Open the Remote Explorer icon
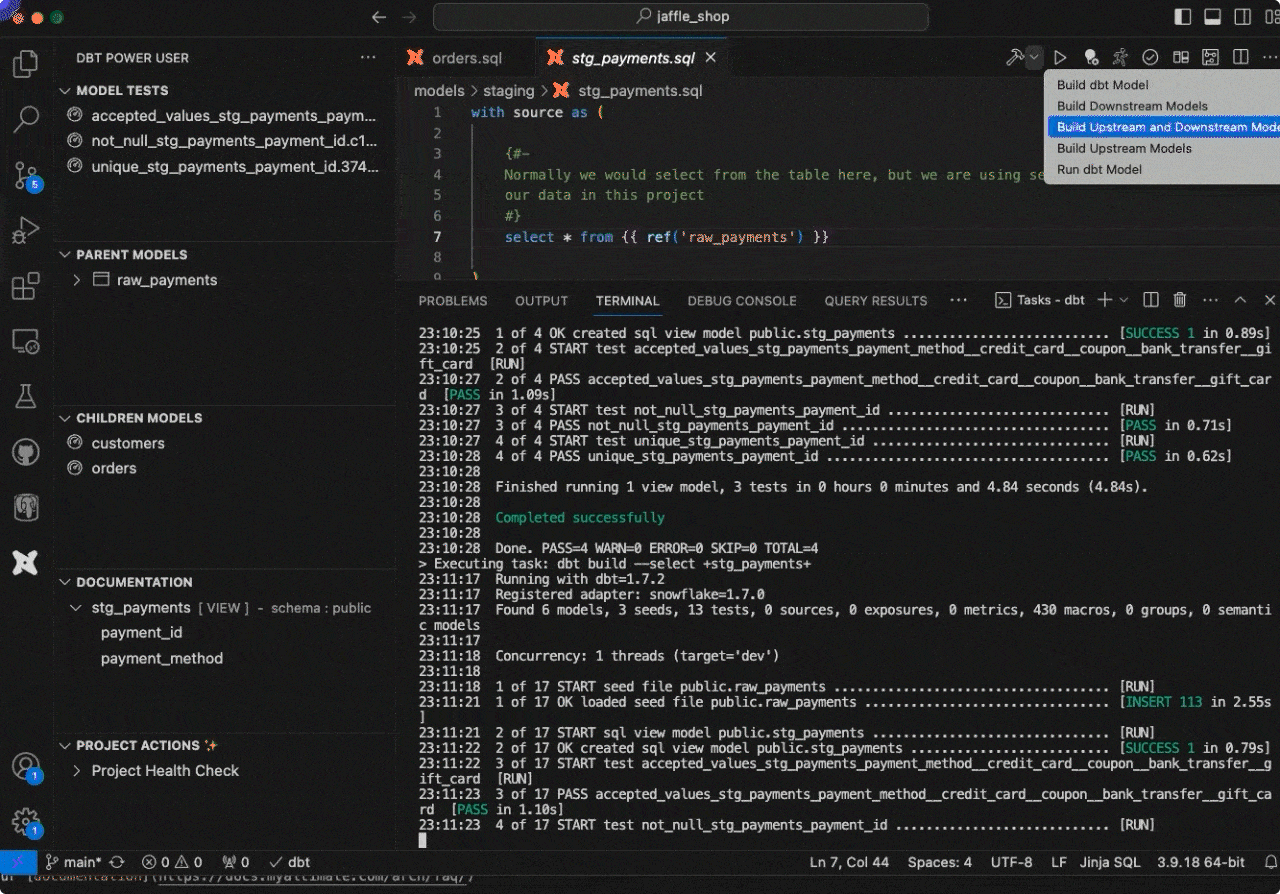 (x=26, y=341)
